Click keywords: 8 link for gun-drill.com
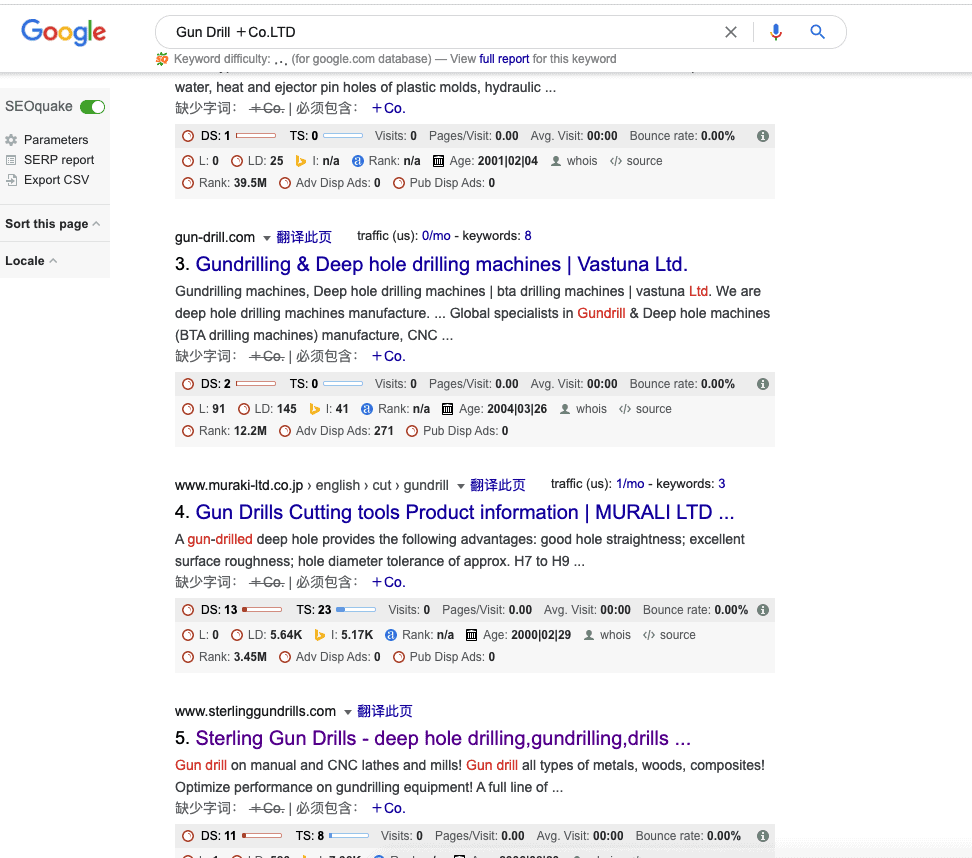The image size is (972, 858). 528,236
